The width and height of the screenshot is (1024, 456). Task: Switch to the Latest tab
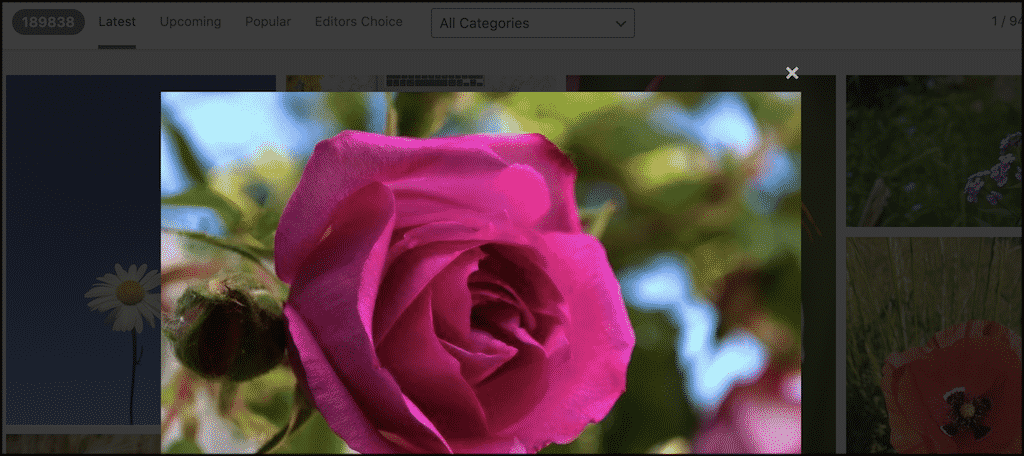pyautogui.click(x=117, y=22)
